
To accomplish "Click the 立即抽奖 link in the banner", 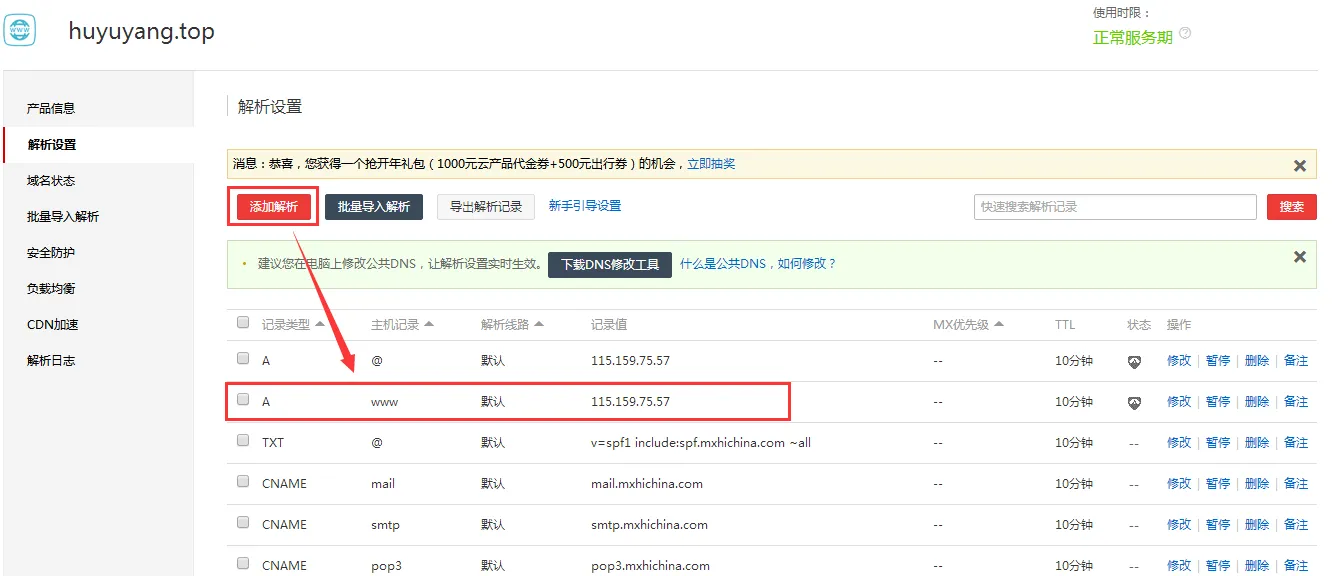I will coord(711,163).
